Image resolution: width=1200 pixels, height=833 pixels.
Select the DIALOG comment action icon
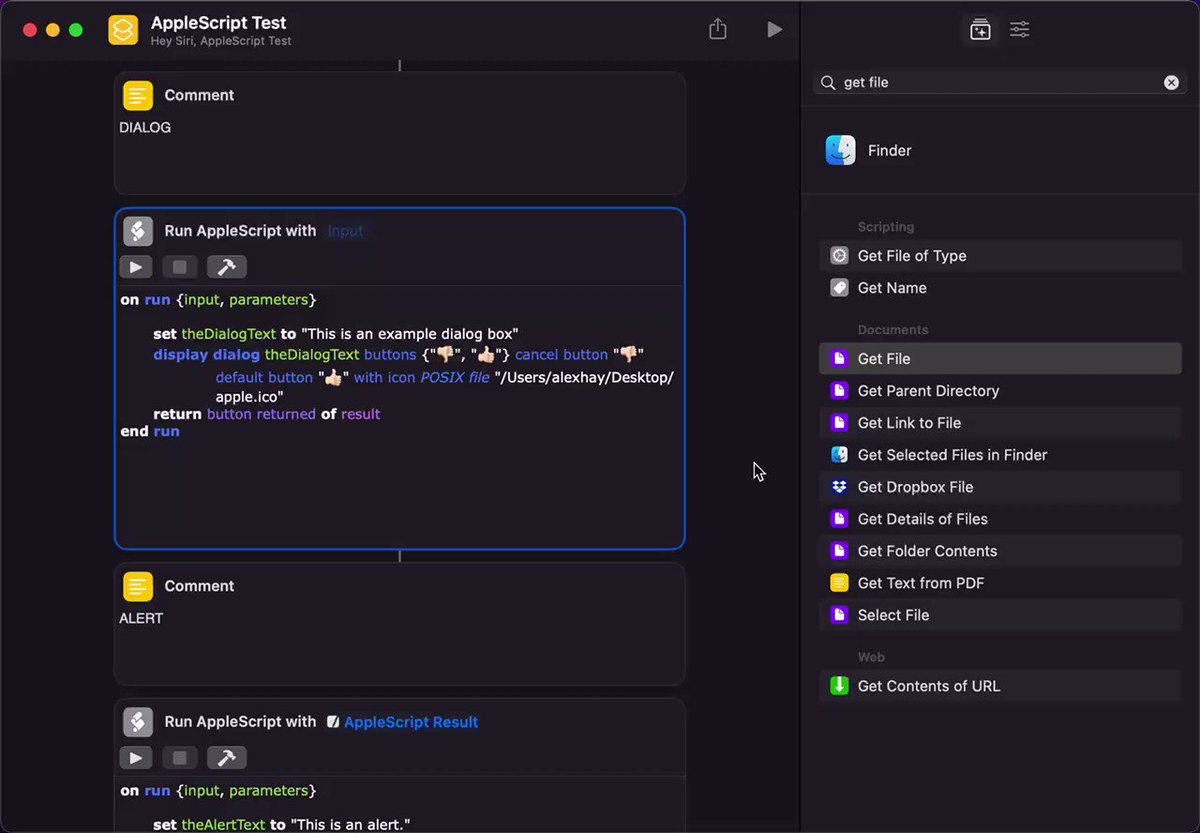click(138, 95)
